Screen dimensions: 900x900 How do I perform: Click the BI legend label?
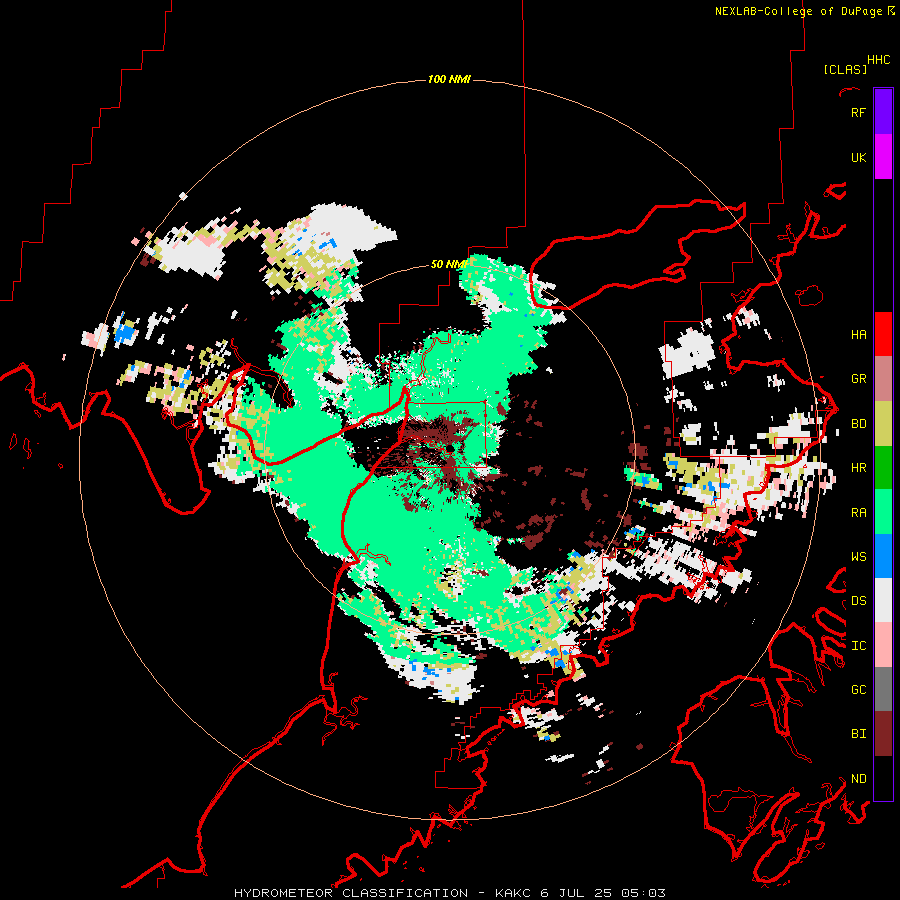858,734
